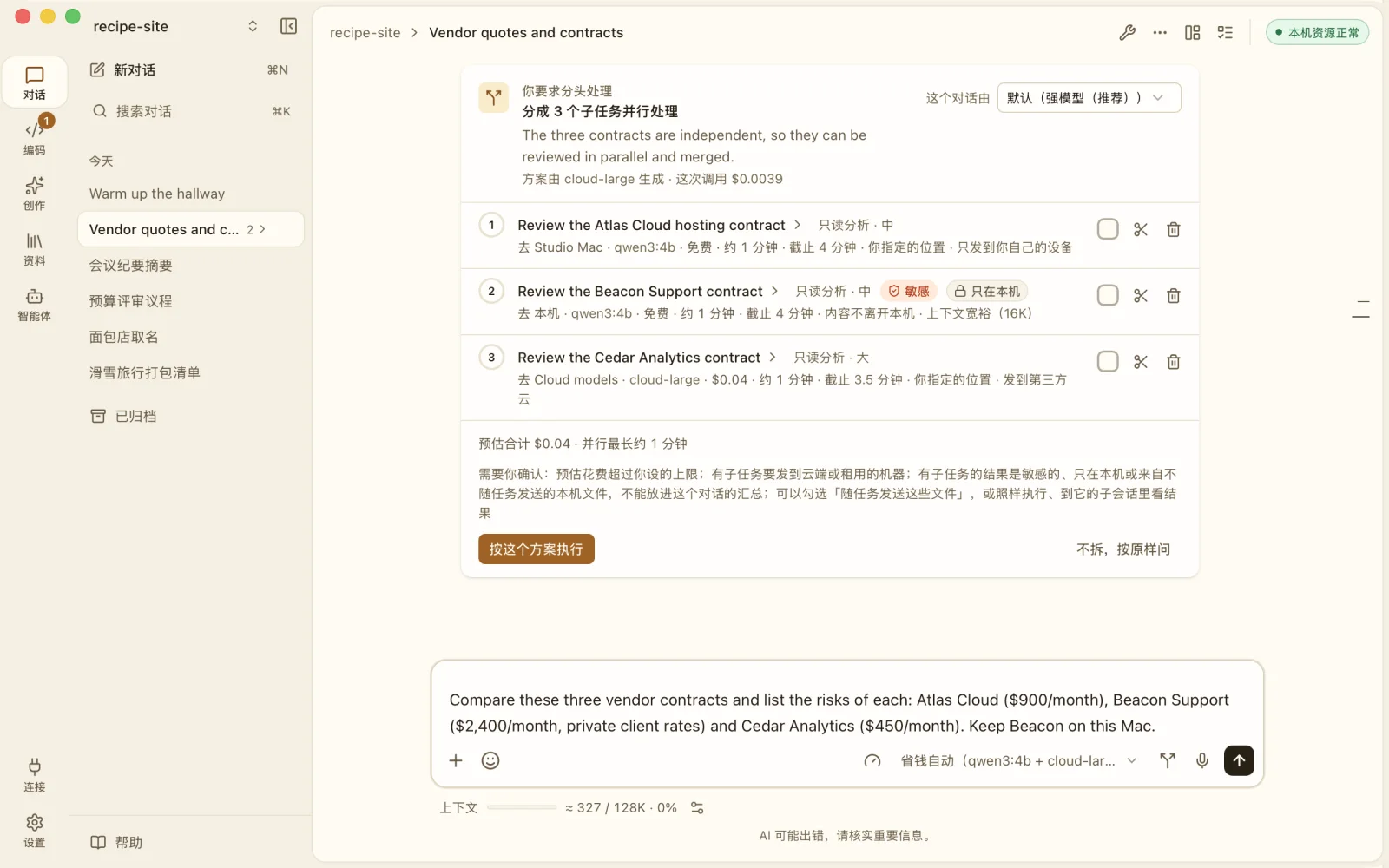Click into the message input text
The width and height of the screenshot is (1389, 868).
pyautogui.click(x=839, y=713)
